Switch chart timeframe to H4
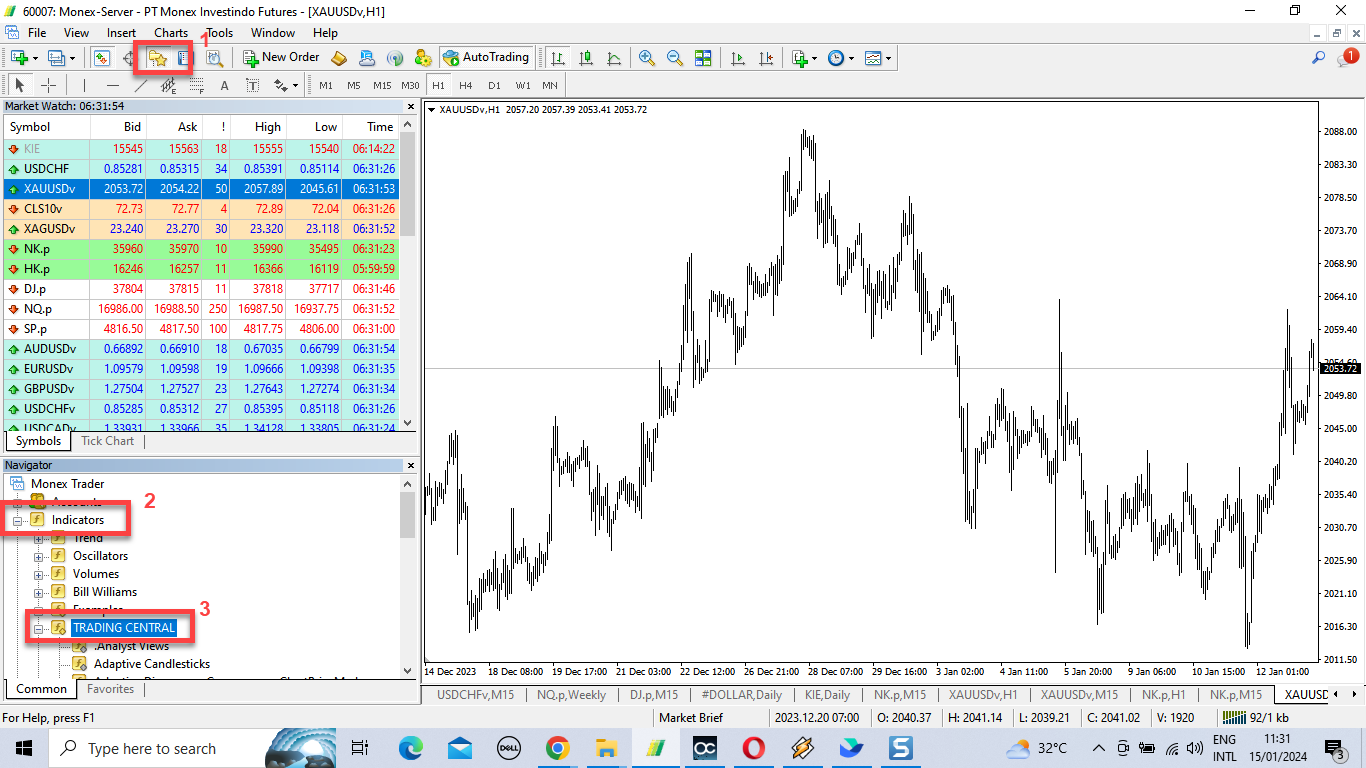Image resolution: width=1366 pixels, height=768 pixels. [466, 86]
